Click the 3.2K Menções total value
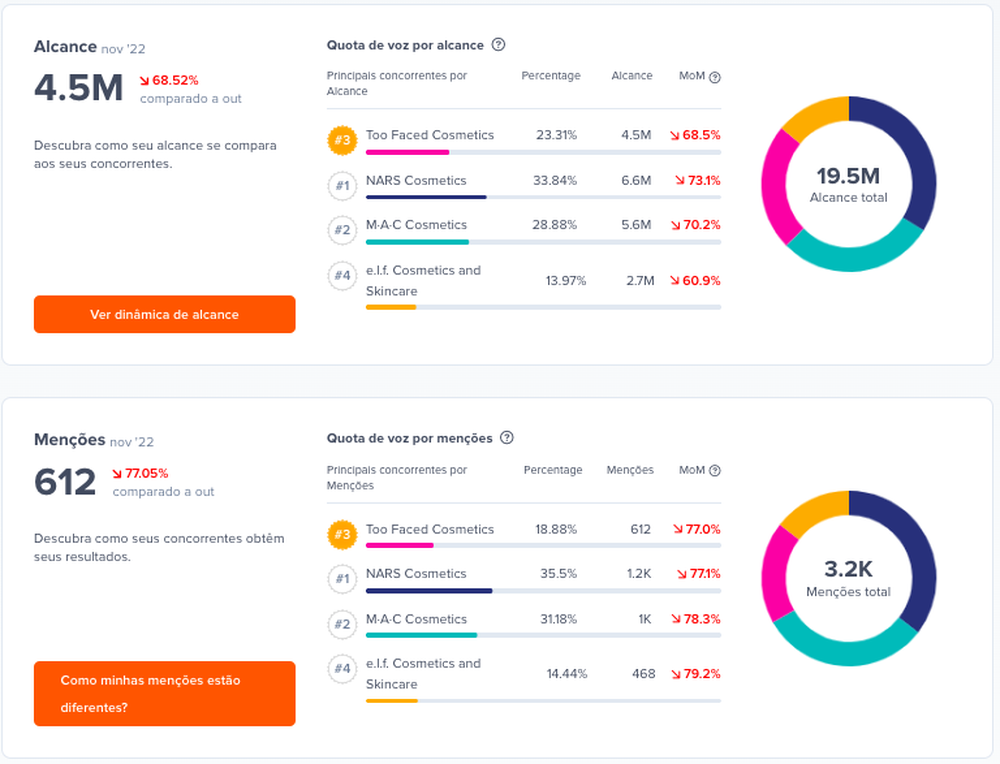 (848, 569)
